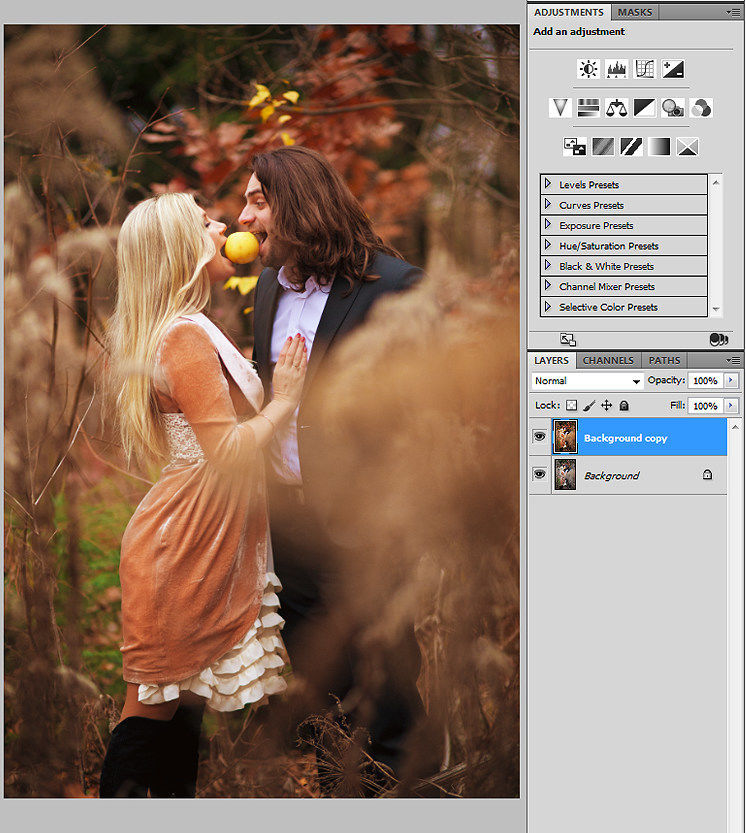Image resolution: width=746 pixels, height=833 pixels.
Task: Add a Brightness/Contrast adjustment
Action: tap(588, 69)
